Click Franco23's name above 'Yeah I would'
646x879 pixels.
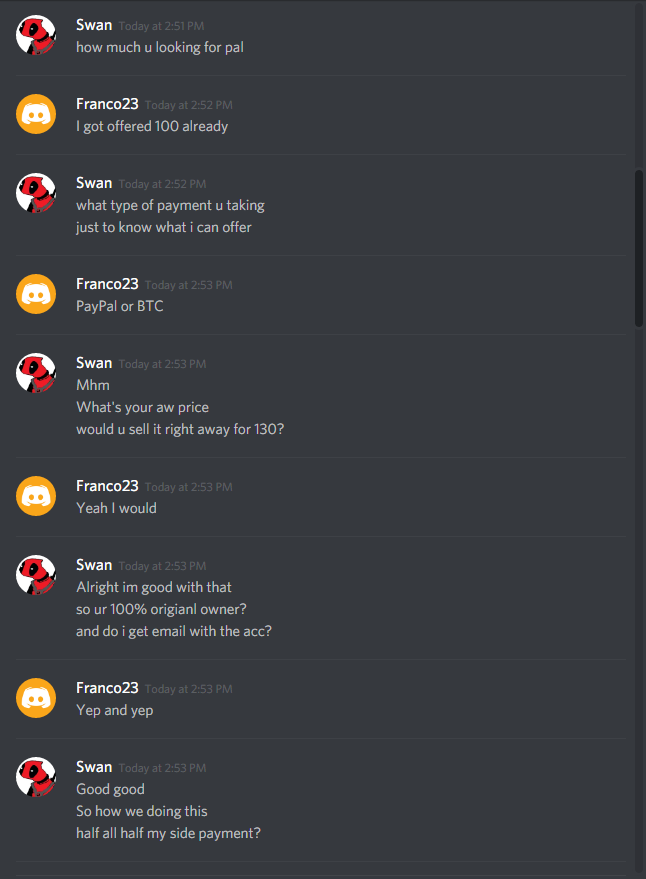coord(107,486)
